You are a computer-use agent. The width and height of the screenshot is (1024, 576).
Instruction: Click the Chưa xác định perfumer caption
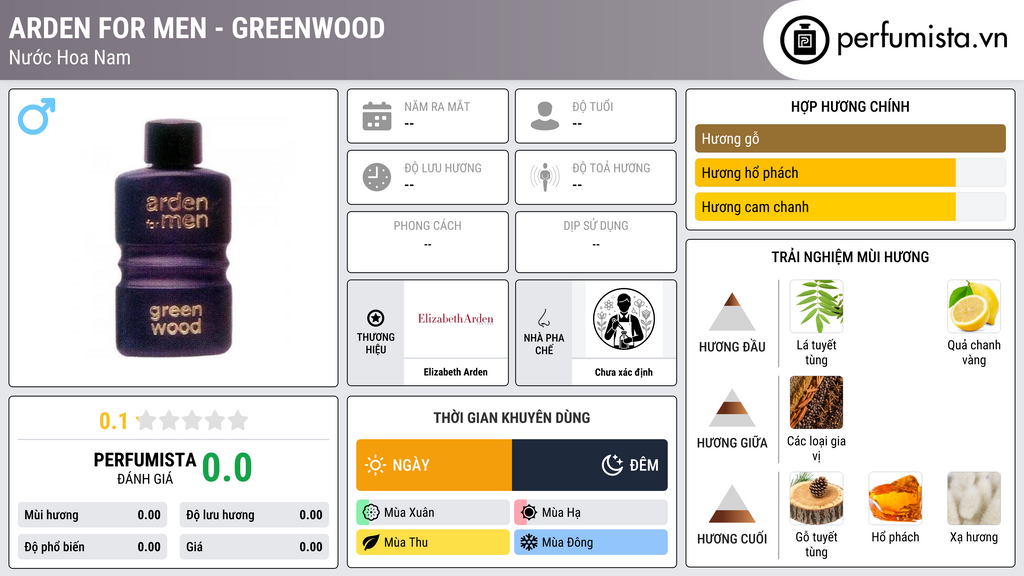tap(624, 372)
